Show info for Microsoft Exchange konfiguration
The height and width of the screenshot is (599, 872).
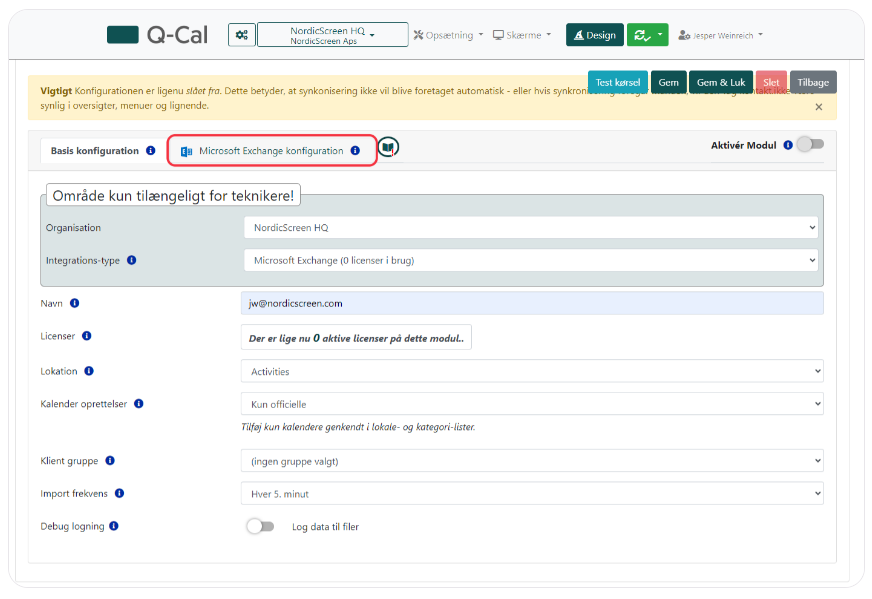355,151
